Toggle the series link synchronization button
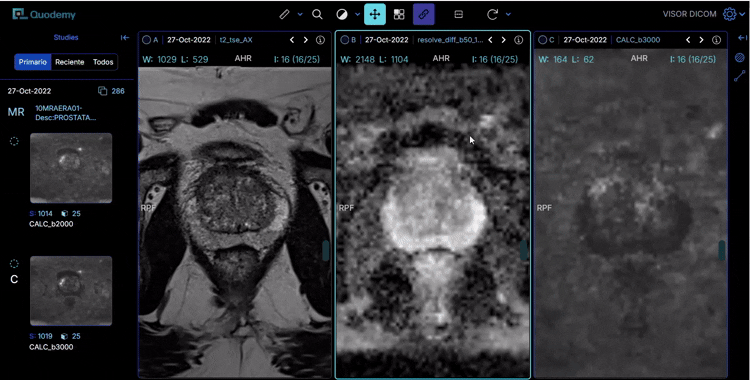The height and width of the screenshot is (380, 750). (x=424, y=14)
